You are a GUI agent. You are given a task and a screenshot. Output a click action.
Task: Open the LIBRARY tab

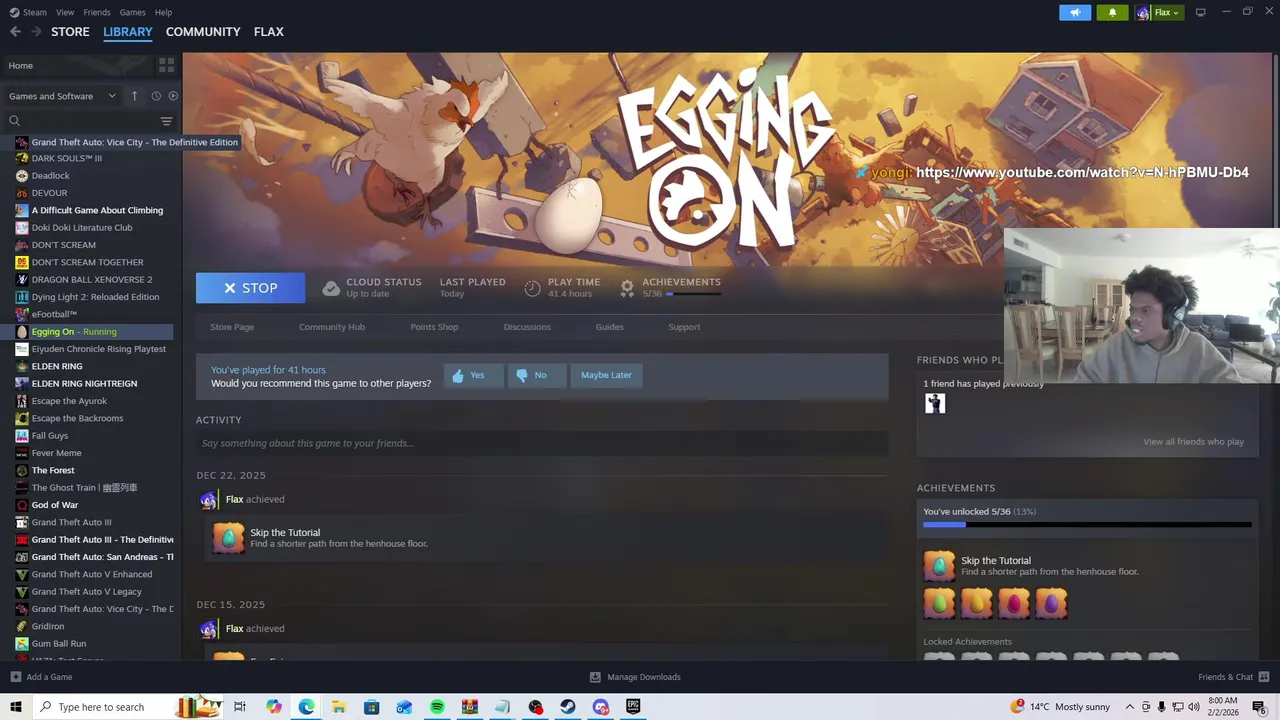[x=128, y=32]
